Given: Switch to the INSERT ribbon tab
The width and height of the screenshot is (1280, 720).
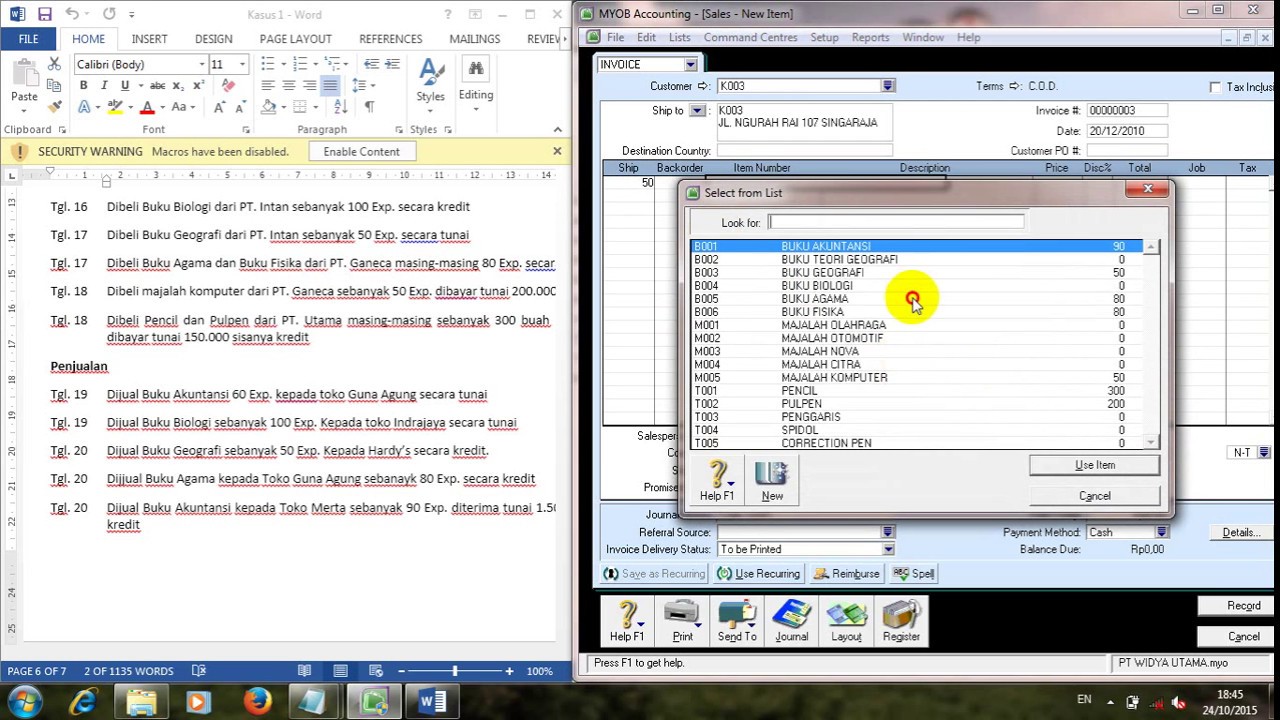Looking at the screenshot, I should pos(149,38).
